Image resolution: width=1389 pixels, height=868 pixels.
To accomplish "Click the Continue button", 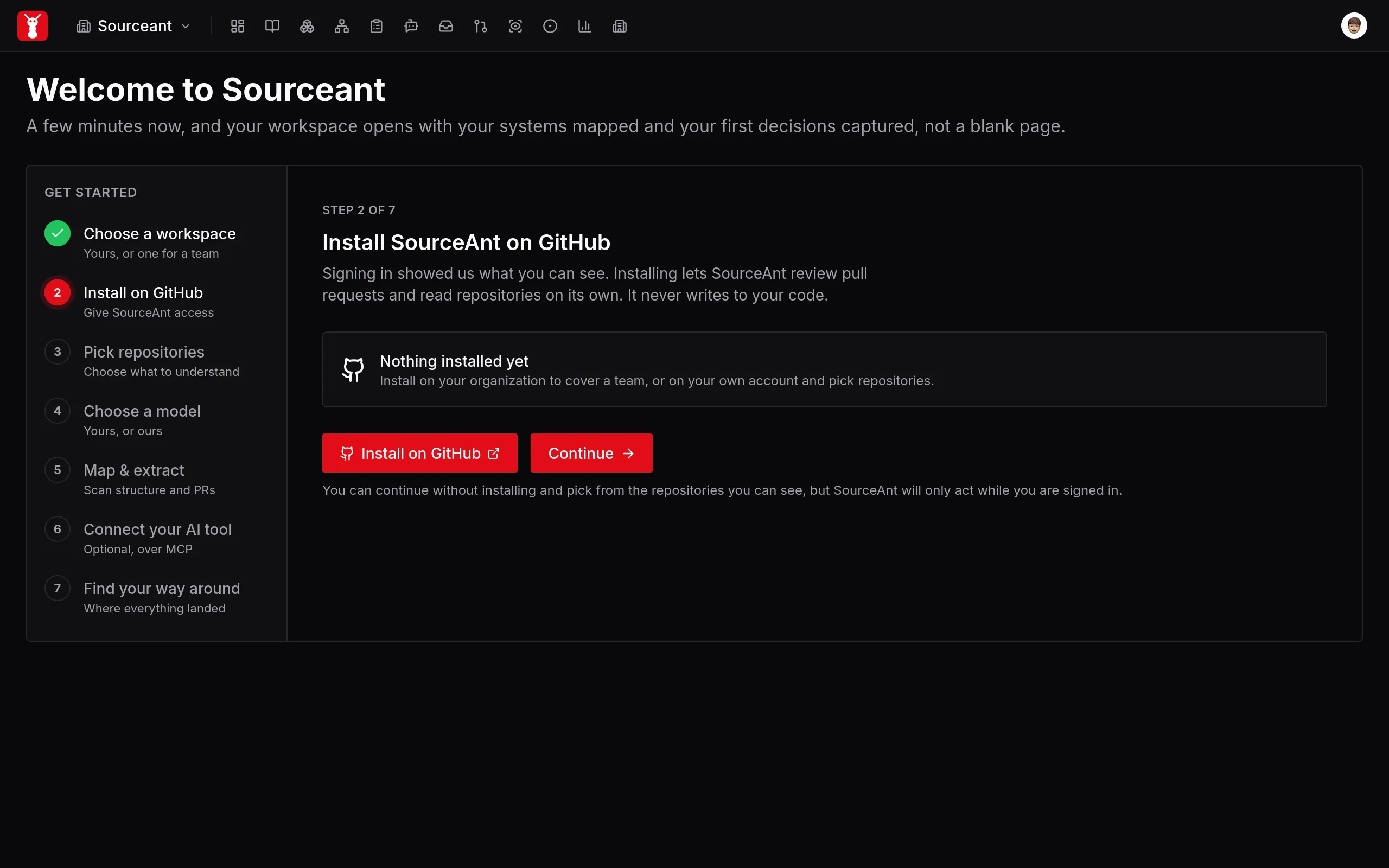I will (591, 453).
